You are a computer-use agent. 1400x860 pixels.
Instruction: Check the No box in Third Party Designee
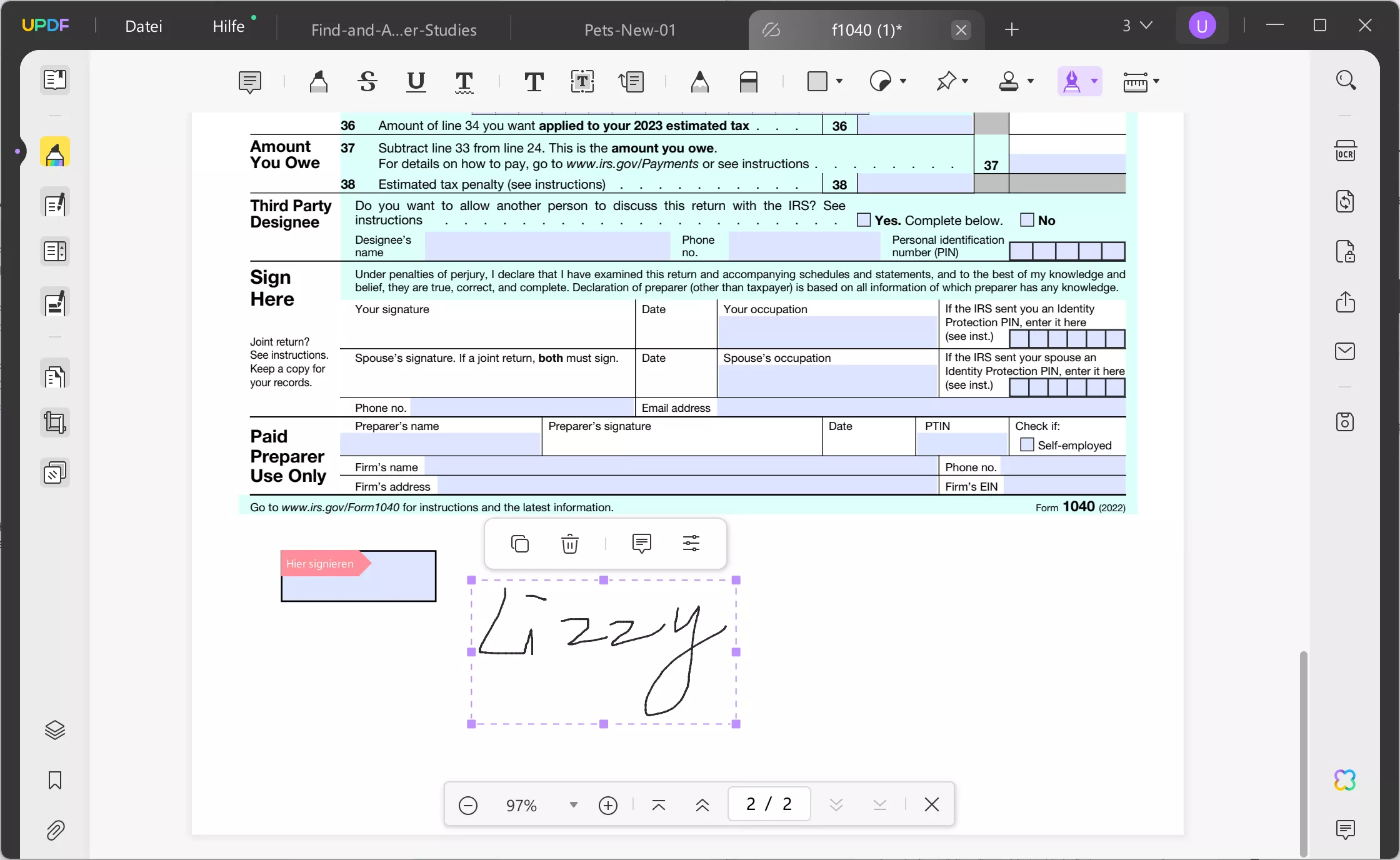coord(1026,220)
